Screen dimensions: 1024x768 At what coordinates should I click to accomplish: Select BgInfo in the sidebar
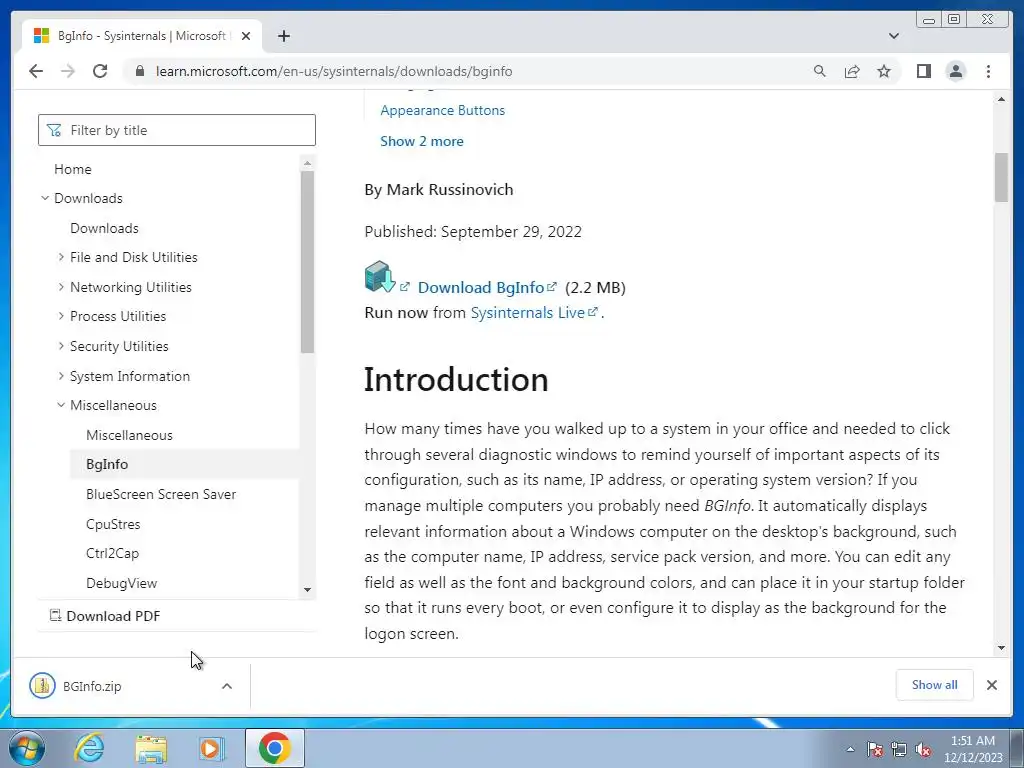tap(107, 464)
